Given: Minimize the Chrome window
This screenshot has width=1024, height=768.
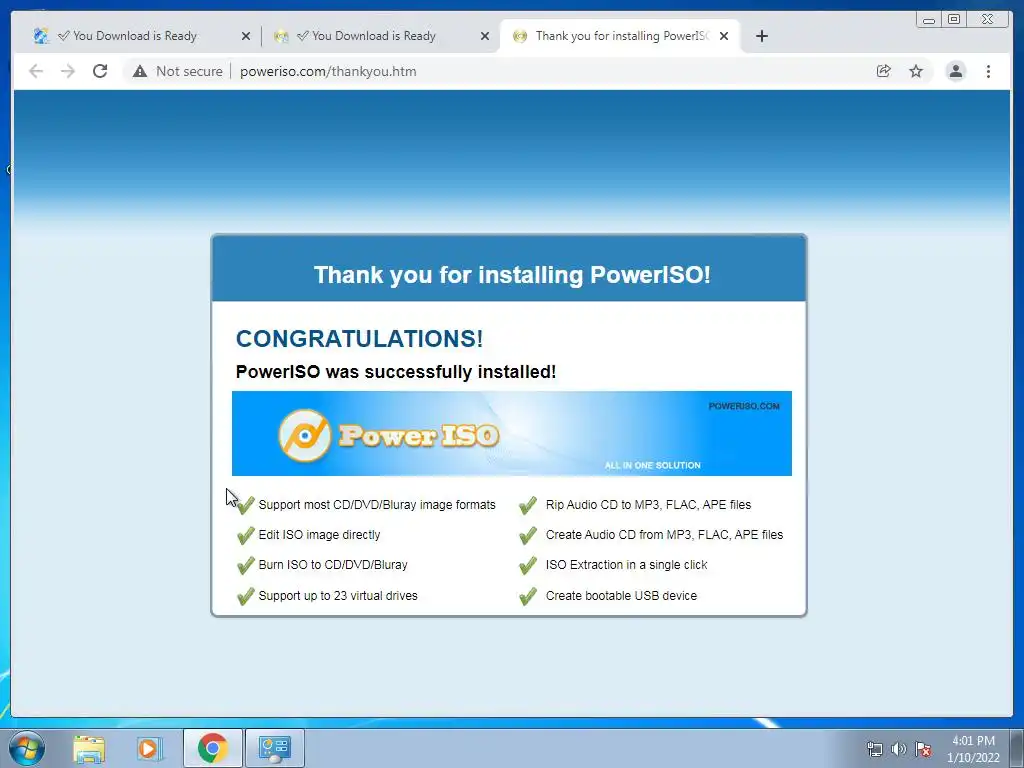Looking at the screenshot, I should pyautogui.click(x=929, y=20).
